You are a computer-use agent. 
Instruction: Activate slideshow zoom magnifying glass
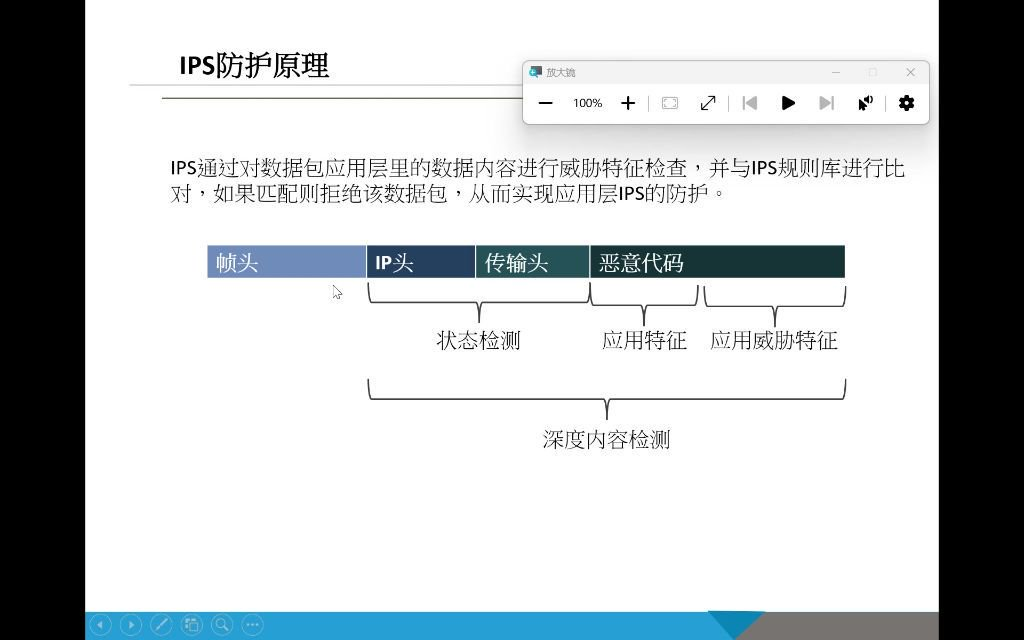(222, 625)
